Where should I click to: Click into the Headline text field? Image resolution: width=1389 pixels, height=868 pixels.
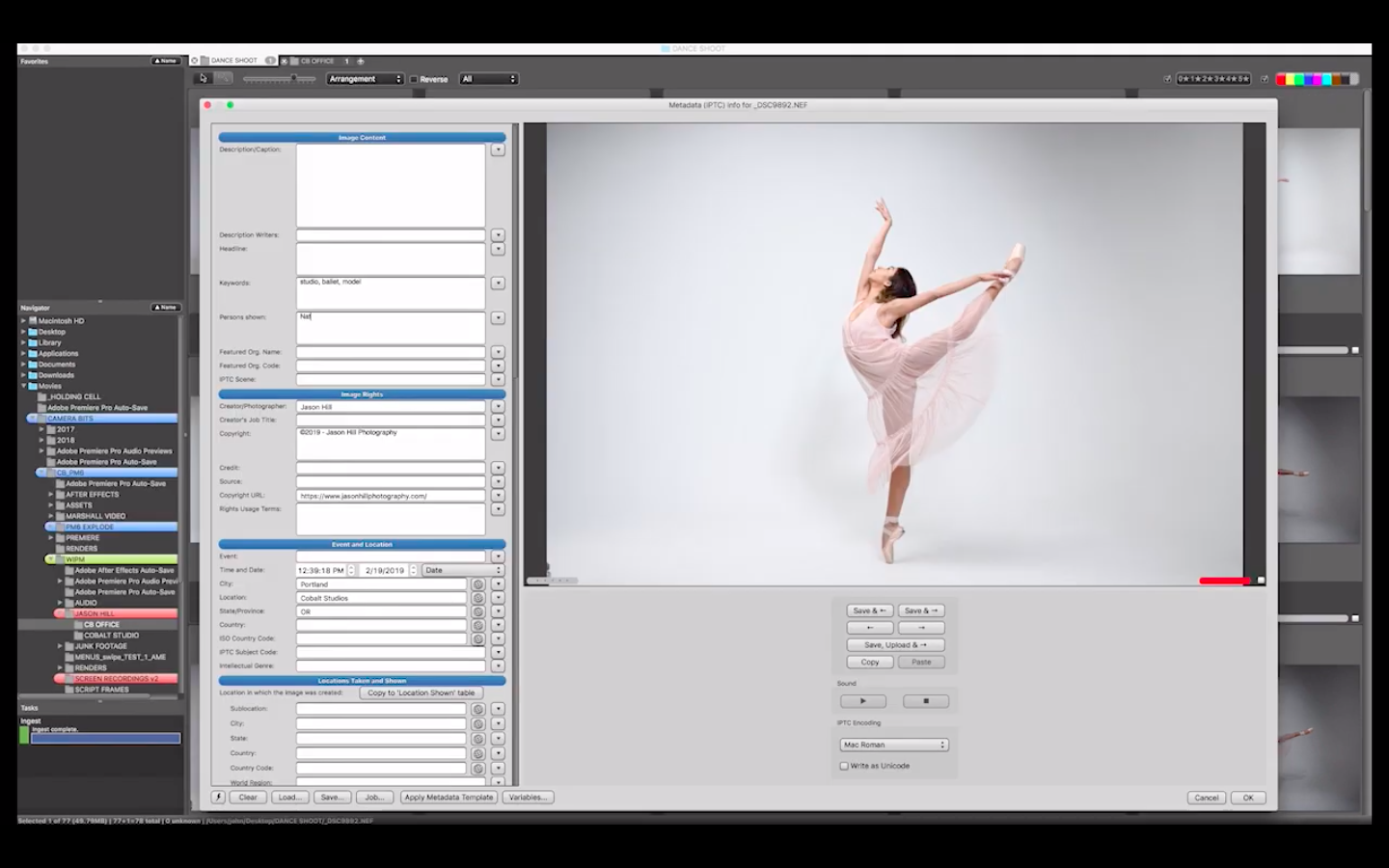point(391,258)
